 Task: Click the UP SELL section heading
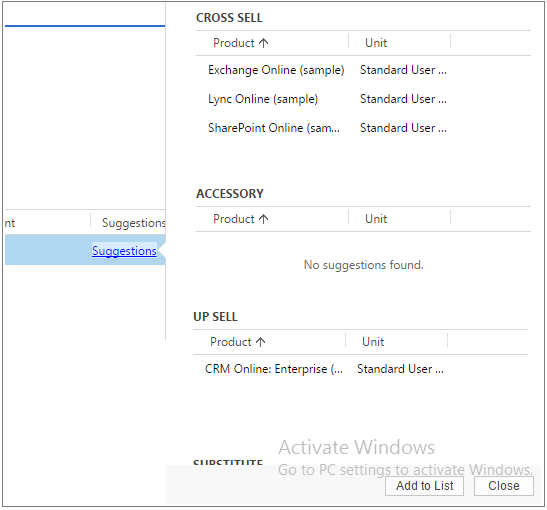(x=215, y=317)
